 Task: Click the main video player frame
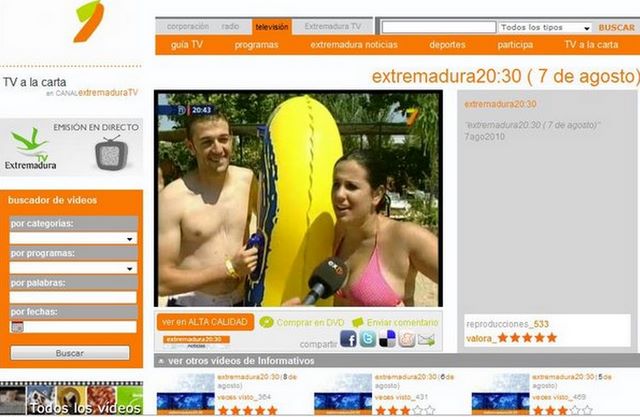[298, 198]
